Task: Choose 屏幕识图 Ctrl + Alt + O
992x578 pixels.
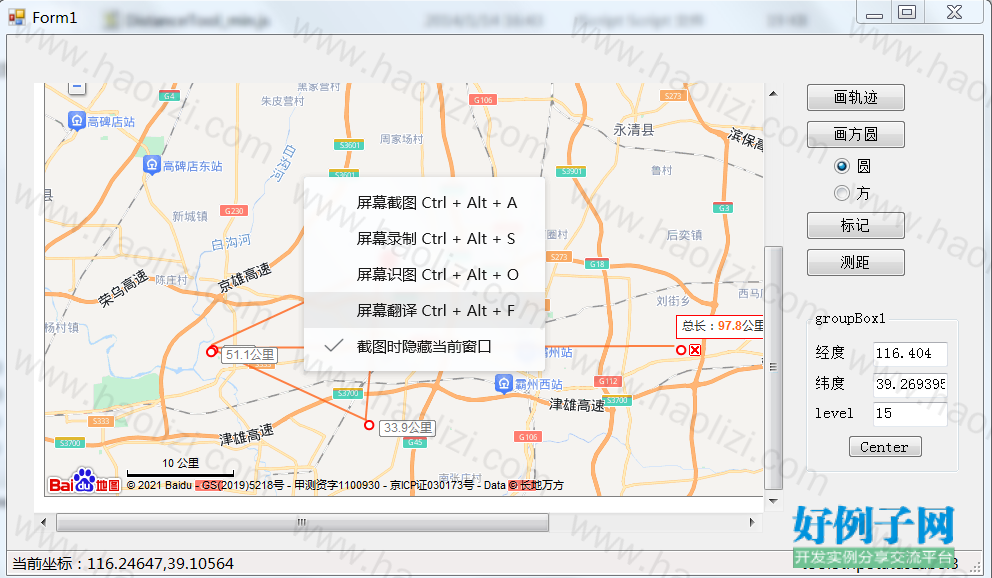Action: pyautogui.click(x=425, y=274)
